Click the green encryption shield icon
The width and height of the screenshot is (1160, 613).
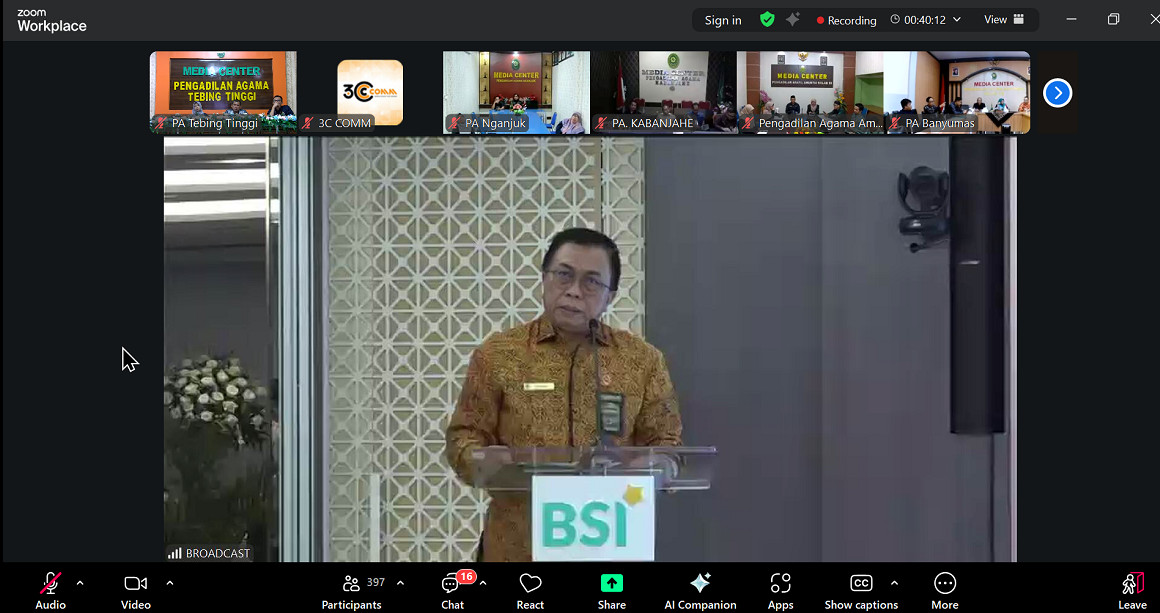[x=767, y=20]
